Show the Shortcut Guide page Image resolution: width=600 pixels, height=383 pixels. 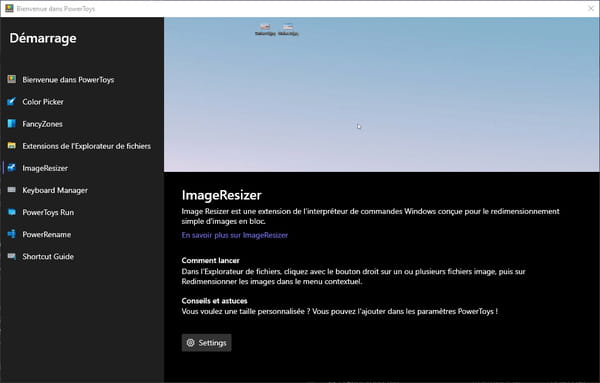point(82,256)
